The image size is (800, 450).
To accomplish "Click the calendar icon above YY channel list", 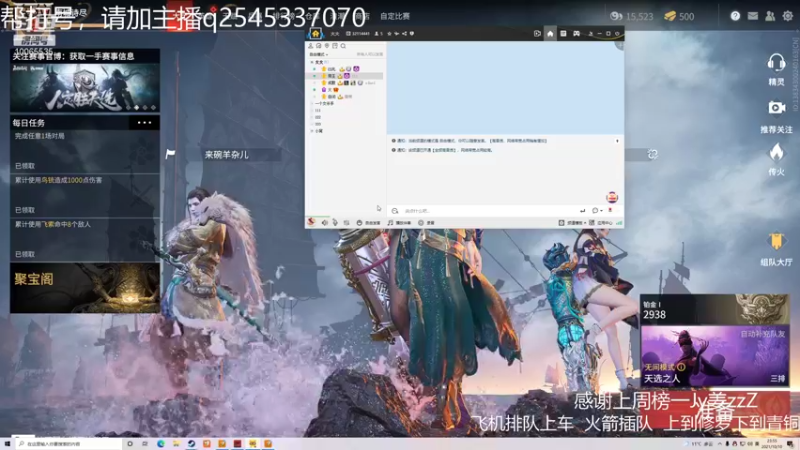I will (335, 46).
